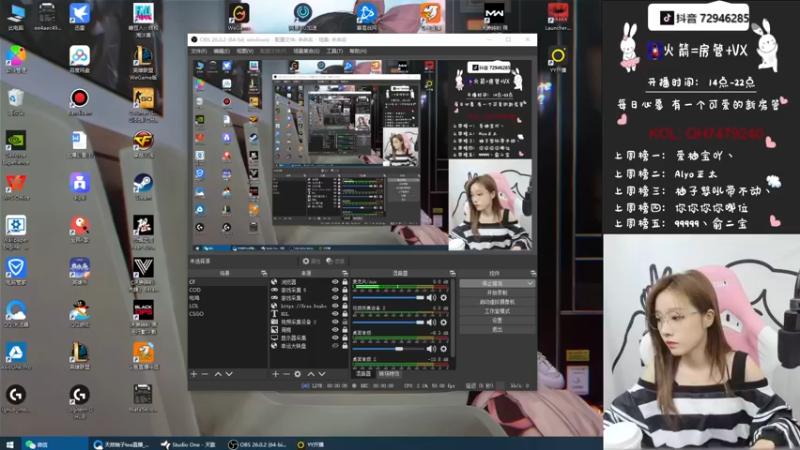Open 桌面音频 mixer settings gear

(x=443, y=349)
